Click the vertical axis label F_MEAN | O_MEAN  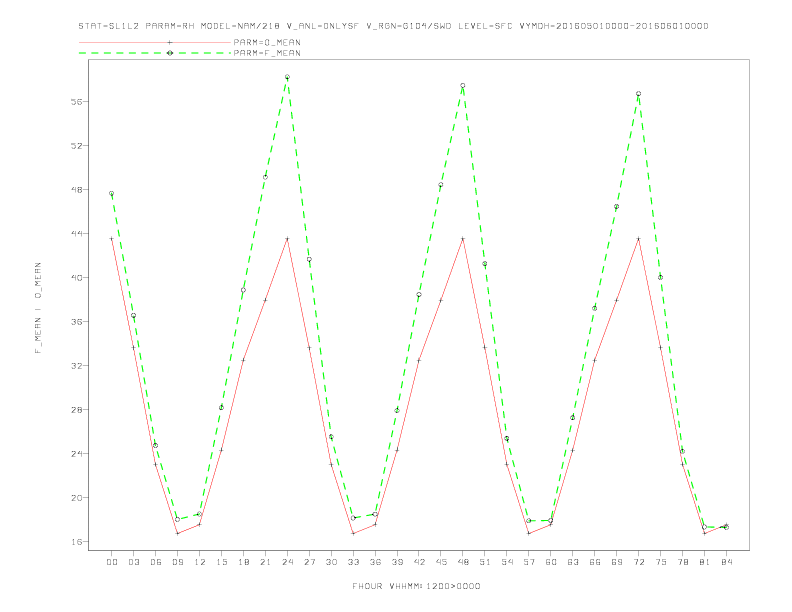pos(38,308)
